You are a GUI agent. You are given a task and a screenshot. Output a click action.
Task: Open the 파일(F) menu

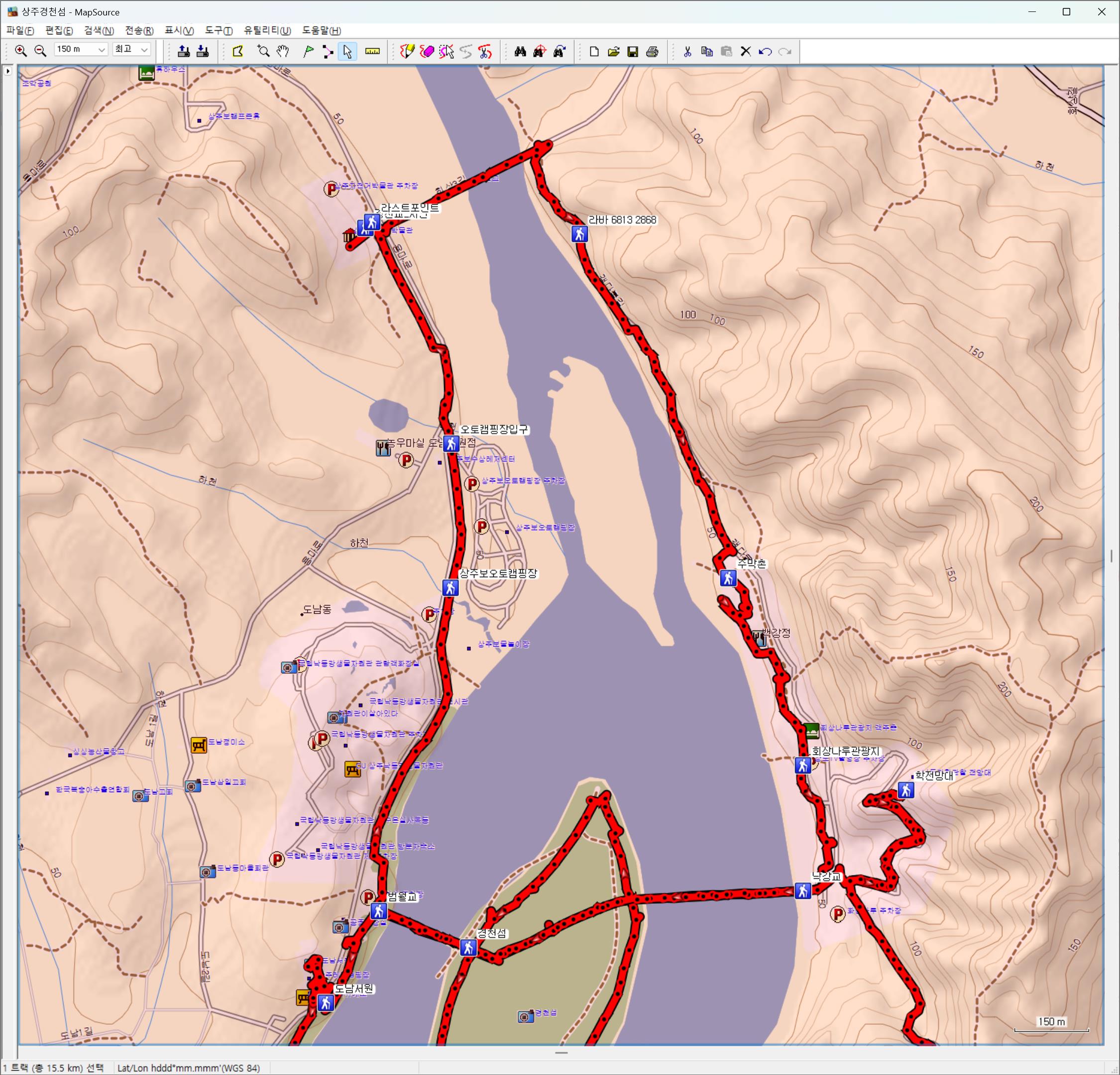(20, 30)
